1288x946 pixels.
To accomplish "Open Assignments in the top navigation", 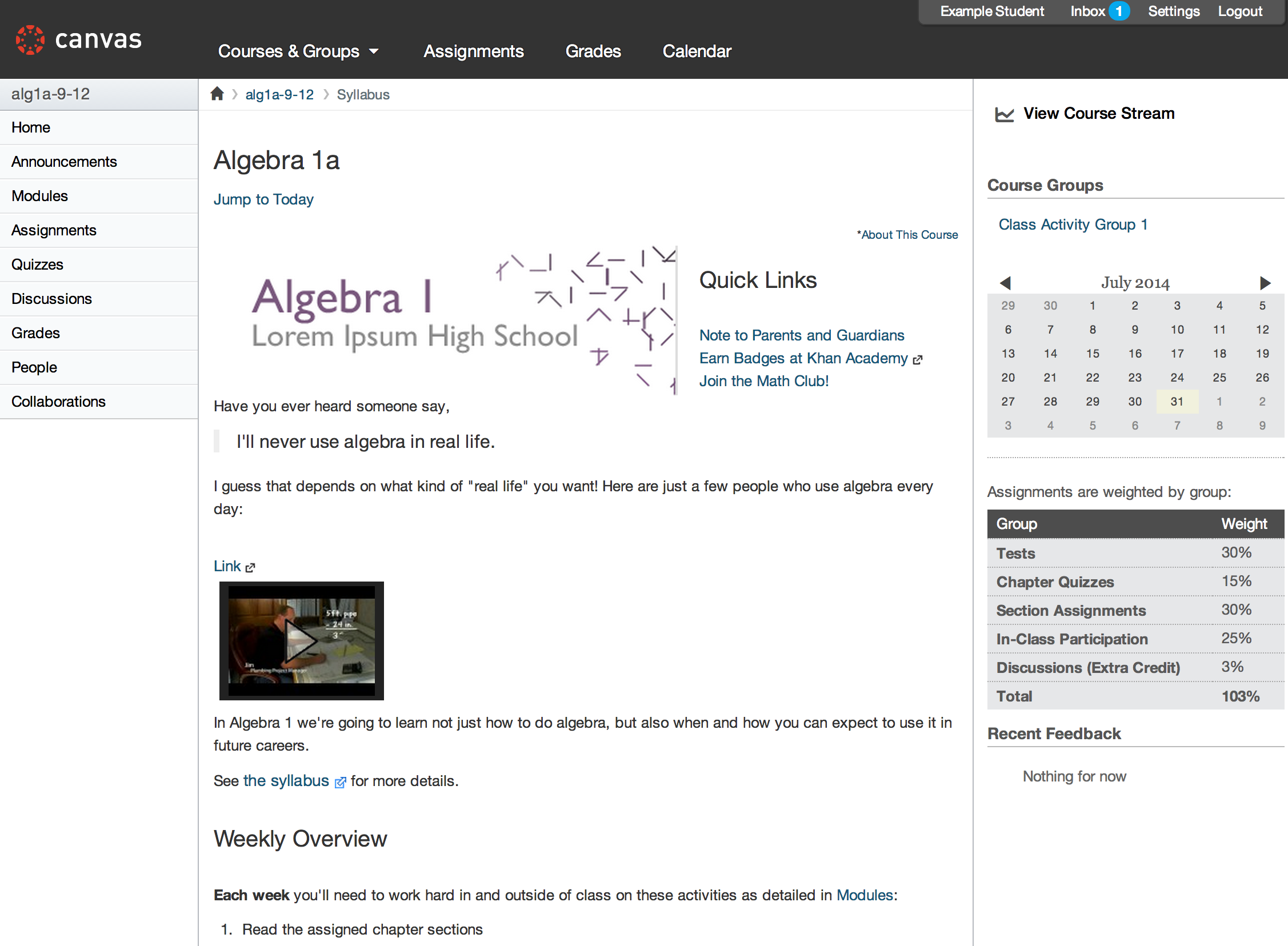I will click(x=474, y=51).
